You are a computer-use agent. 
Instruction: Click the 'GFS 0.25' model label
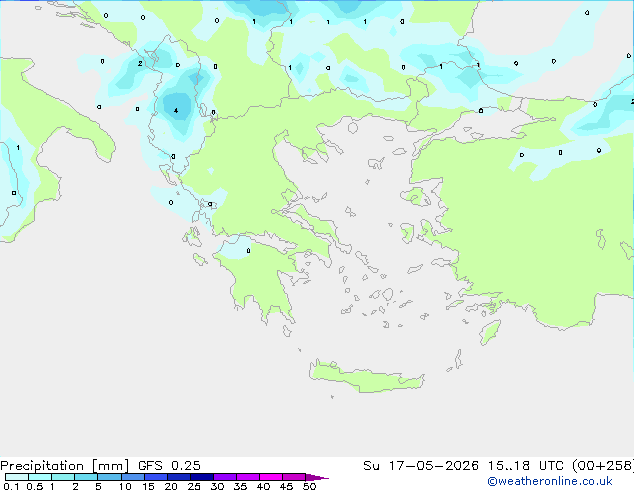[169, 466]
